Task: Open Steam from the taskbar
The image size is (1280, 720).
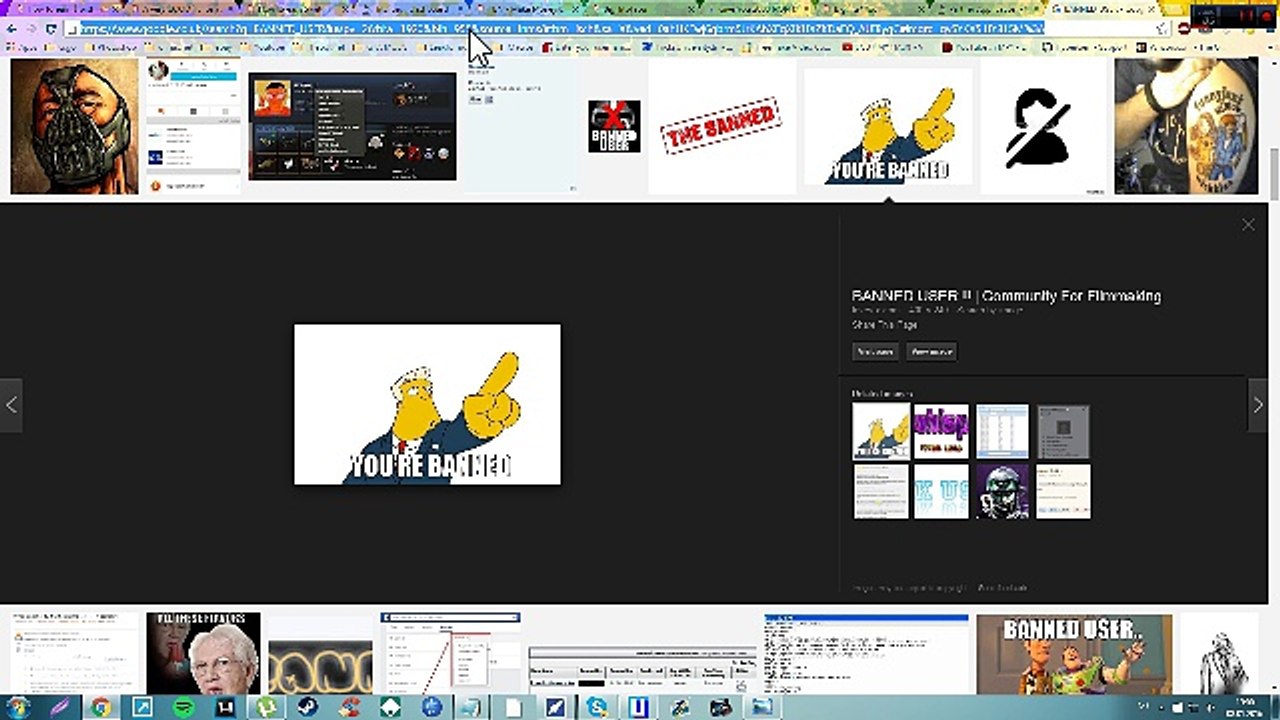Action: (308, 707)
